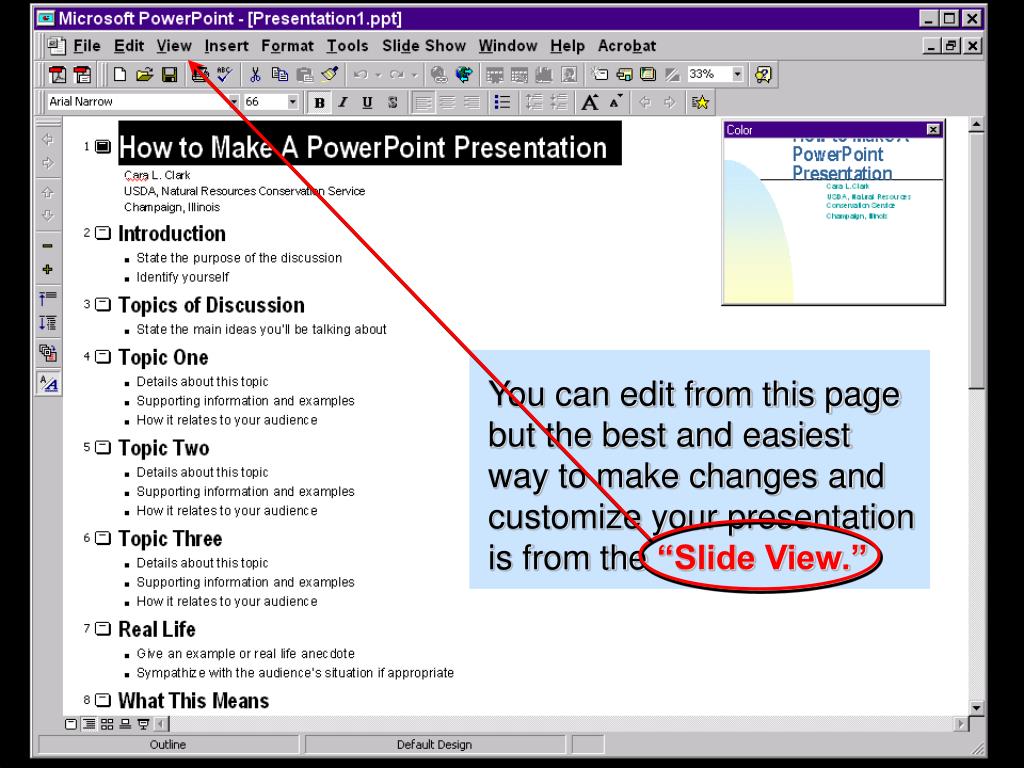Viewport: 1024px width, 768px height.
Task: Open the Slide Layout icon
Action: coord(624,74)
